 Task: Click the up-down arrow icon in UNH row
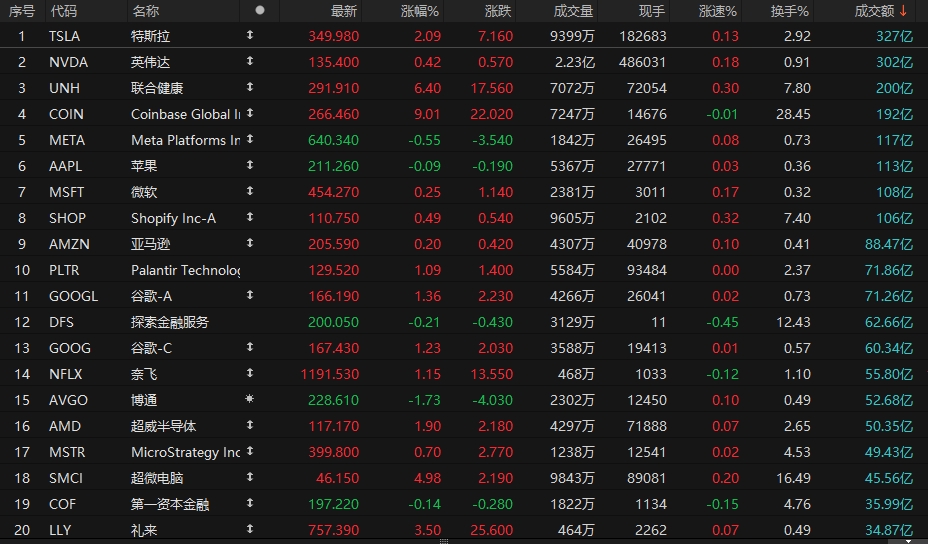[x=250, y=88]
